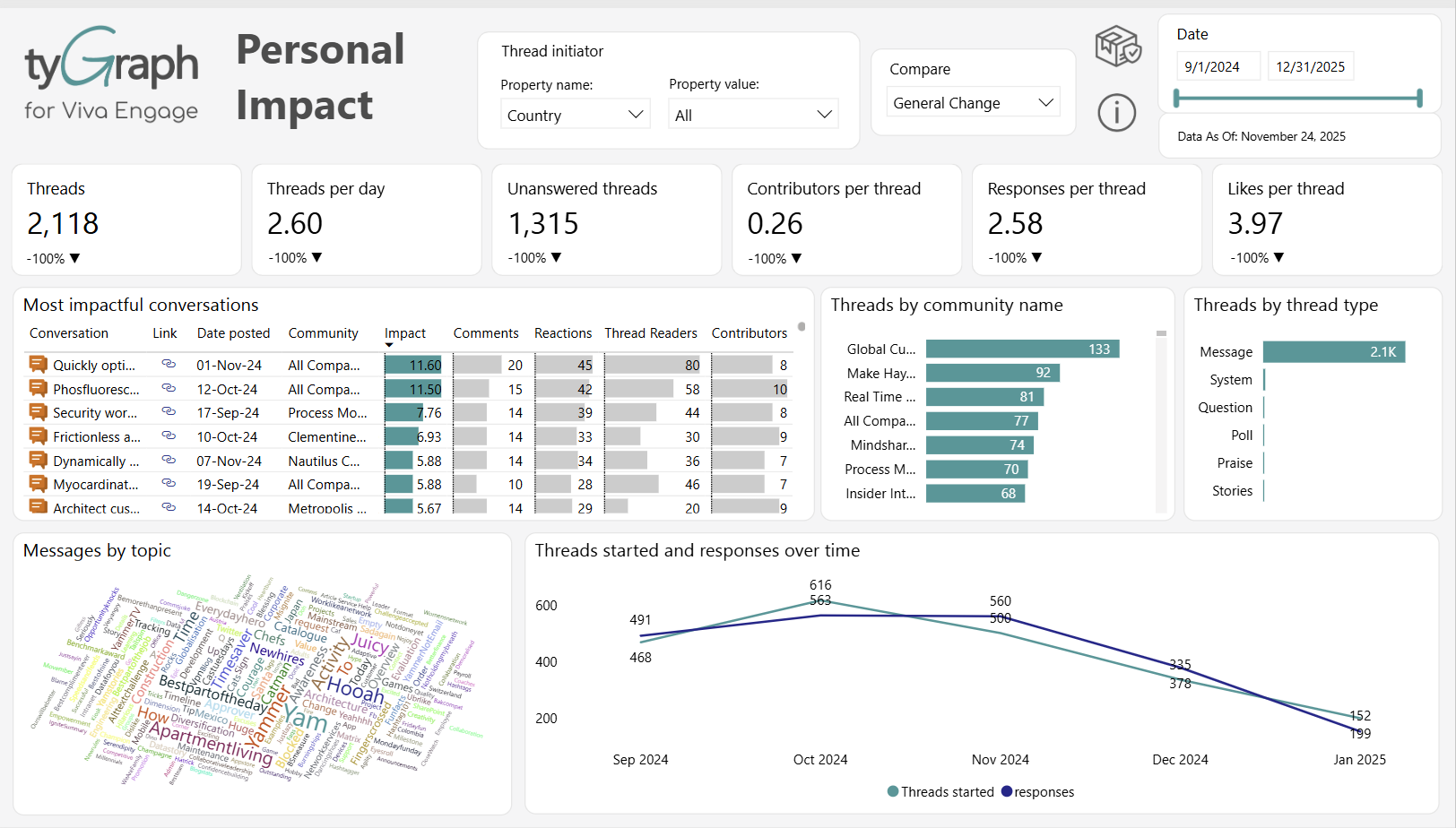Open the link for the "Quickly opti..." conversation
Viewport: 1456px width, 828px height.
169,365
